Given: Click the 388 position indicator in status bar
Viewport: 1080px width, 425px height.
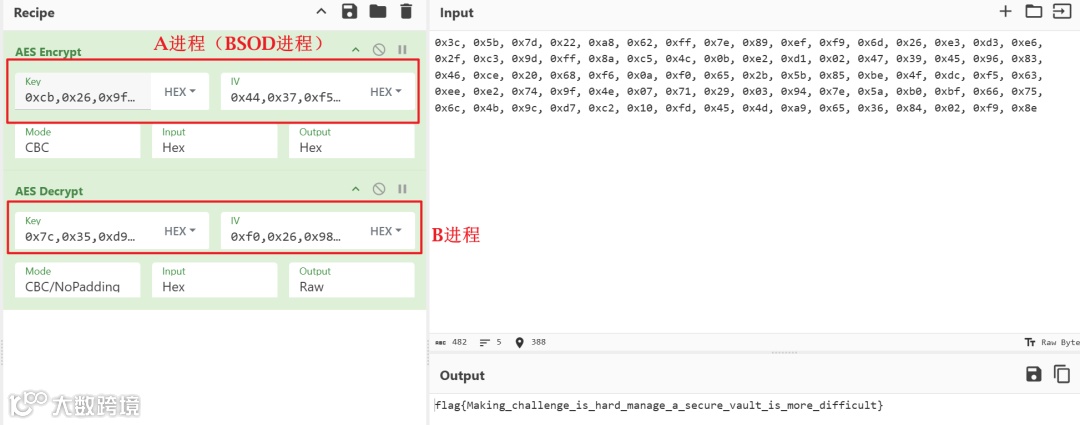Looking at the screenshot, I should tap(530, 342).
